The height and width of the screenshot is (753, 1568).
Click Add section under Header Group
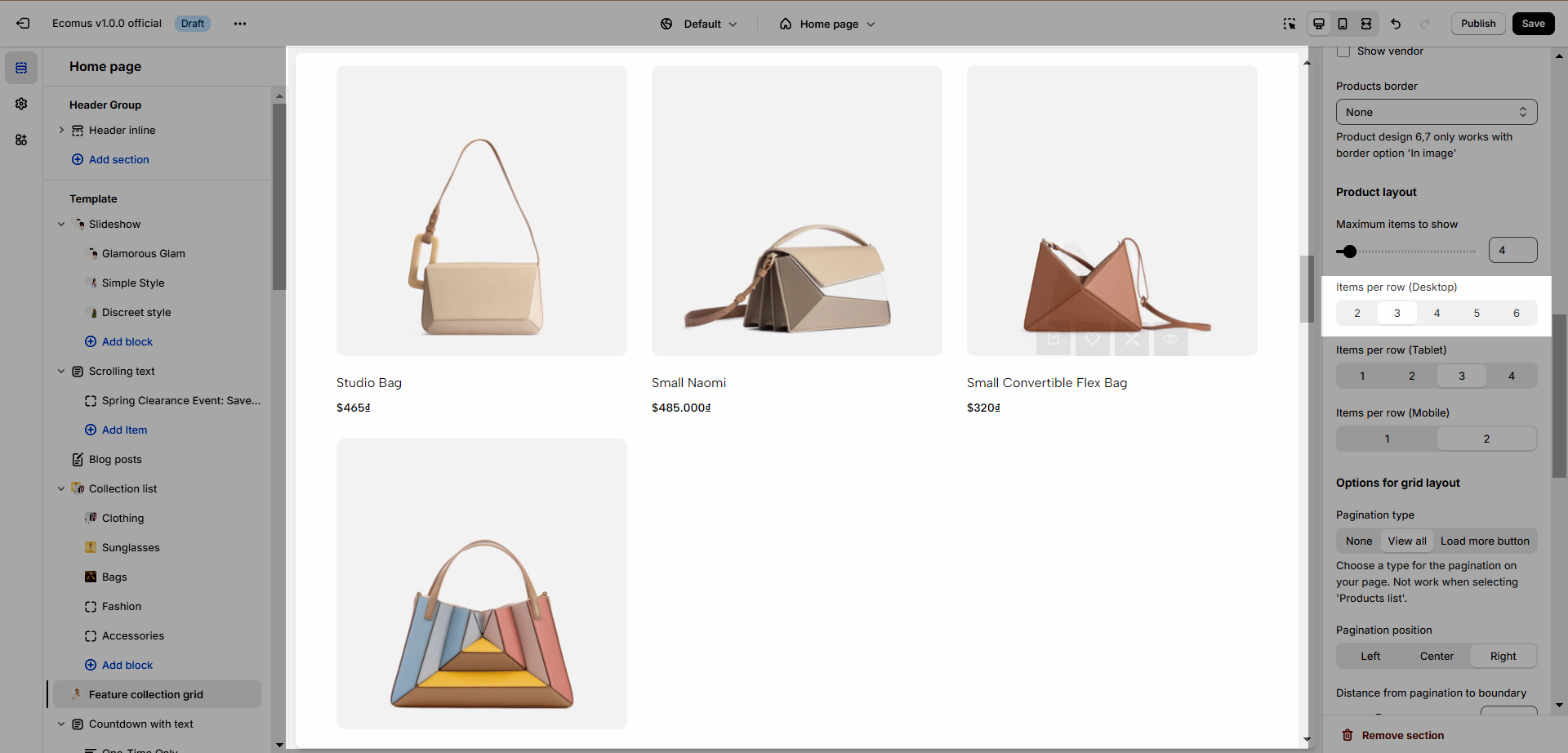[x=110, y=160]
